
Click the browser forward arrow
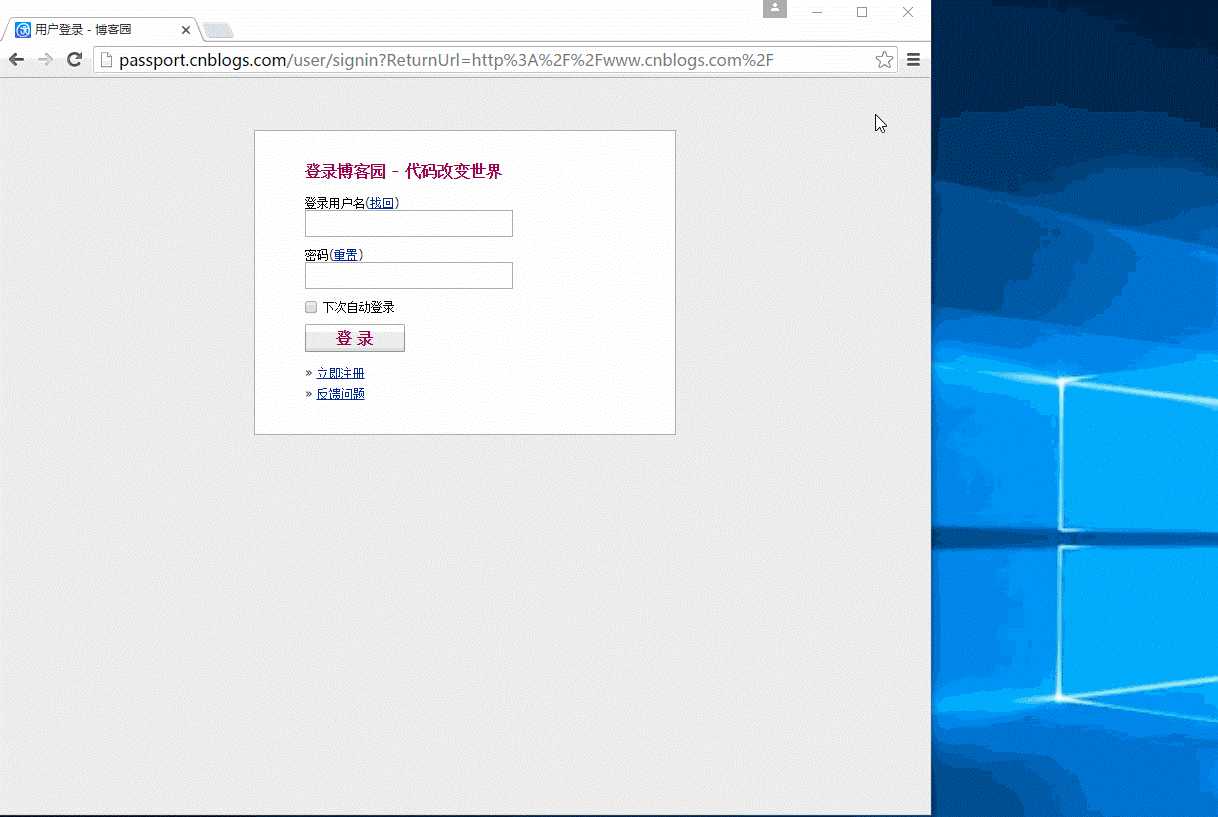pyautogui.click(x=45, y=60)
